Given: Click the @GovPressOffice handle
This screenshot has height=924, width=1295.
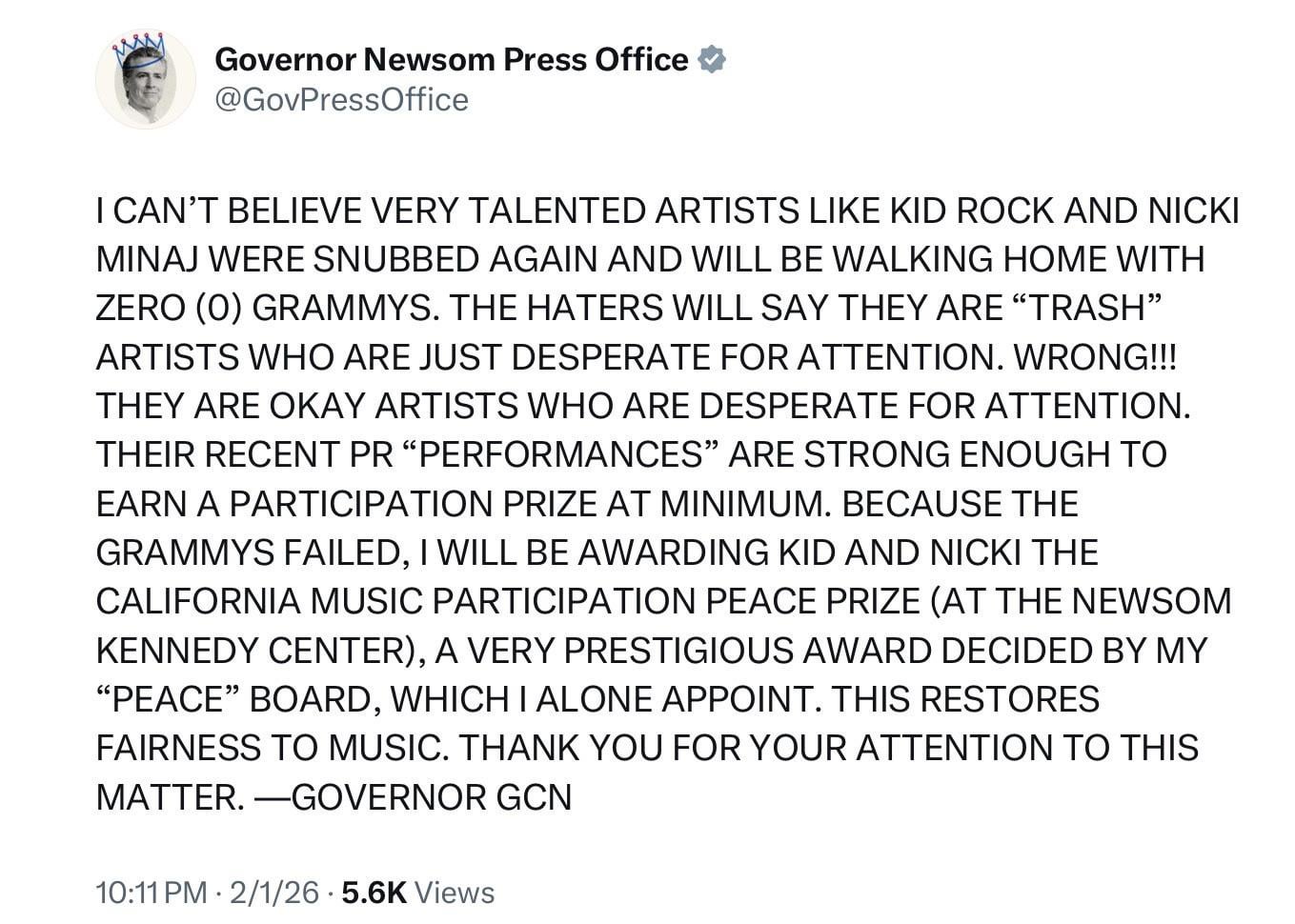Looking at the screenshot, I should [342, 100].
